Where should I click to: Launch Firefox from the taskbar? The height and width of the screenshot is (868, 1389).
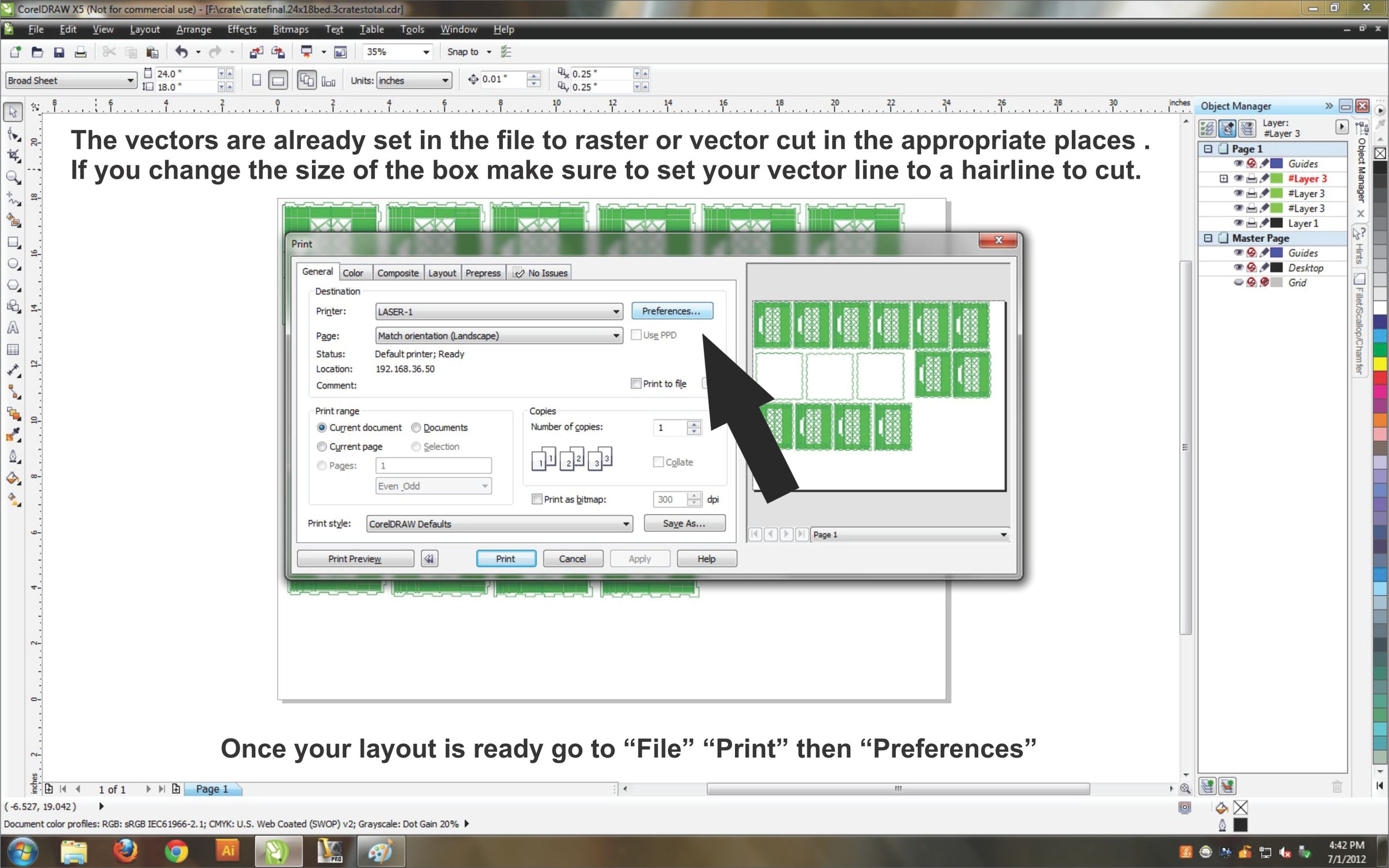point(125,851)
